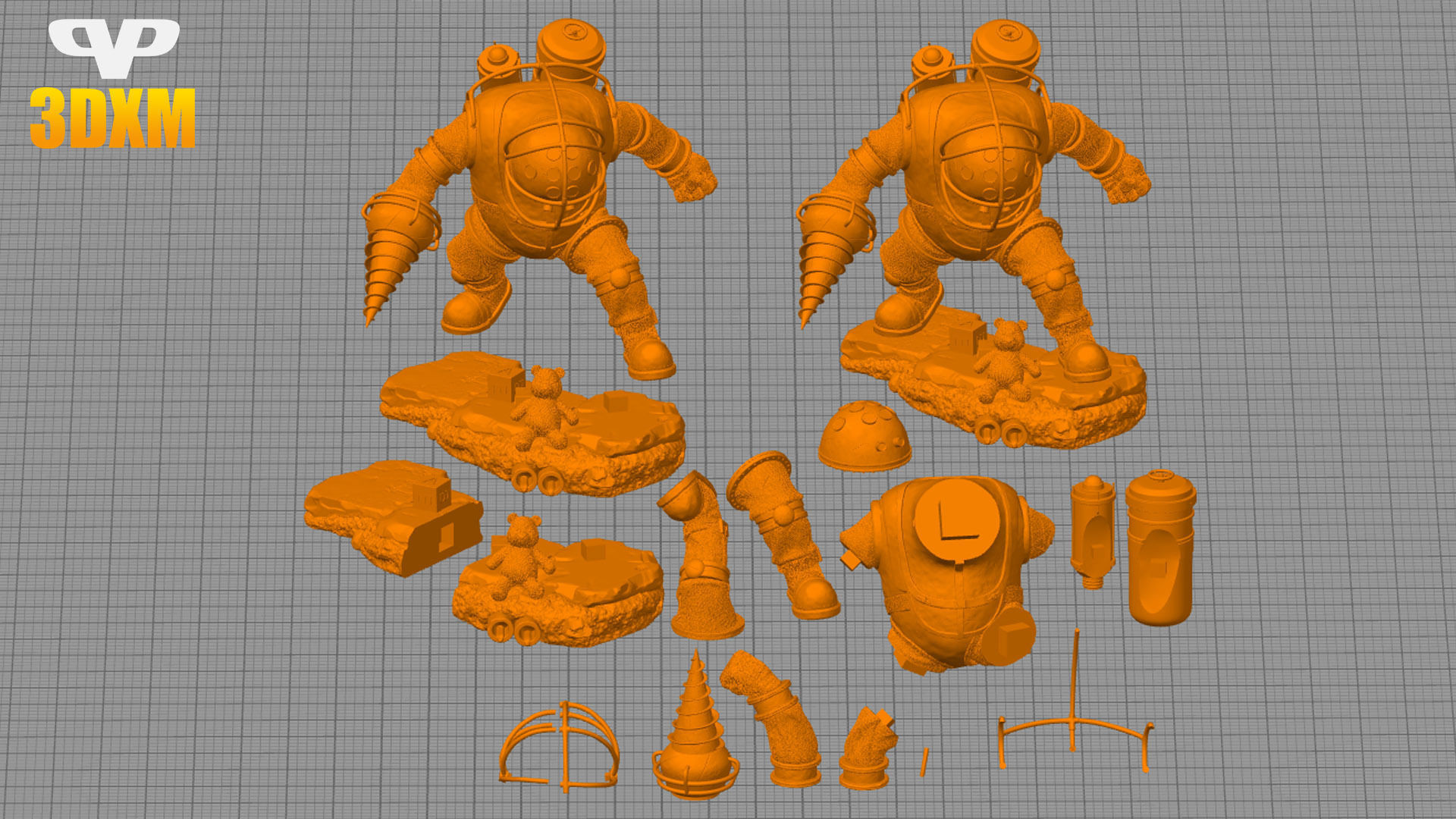The image size is (1456, 819).
Task: Select the tiny pin part
Action: [x=924, y=762]
